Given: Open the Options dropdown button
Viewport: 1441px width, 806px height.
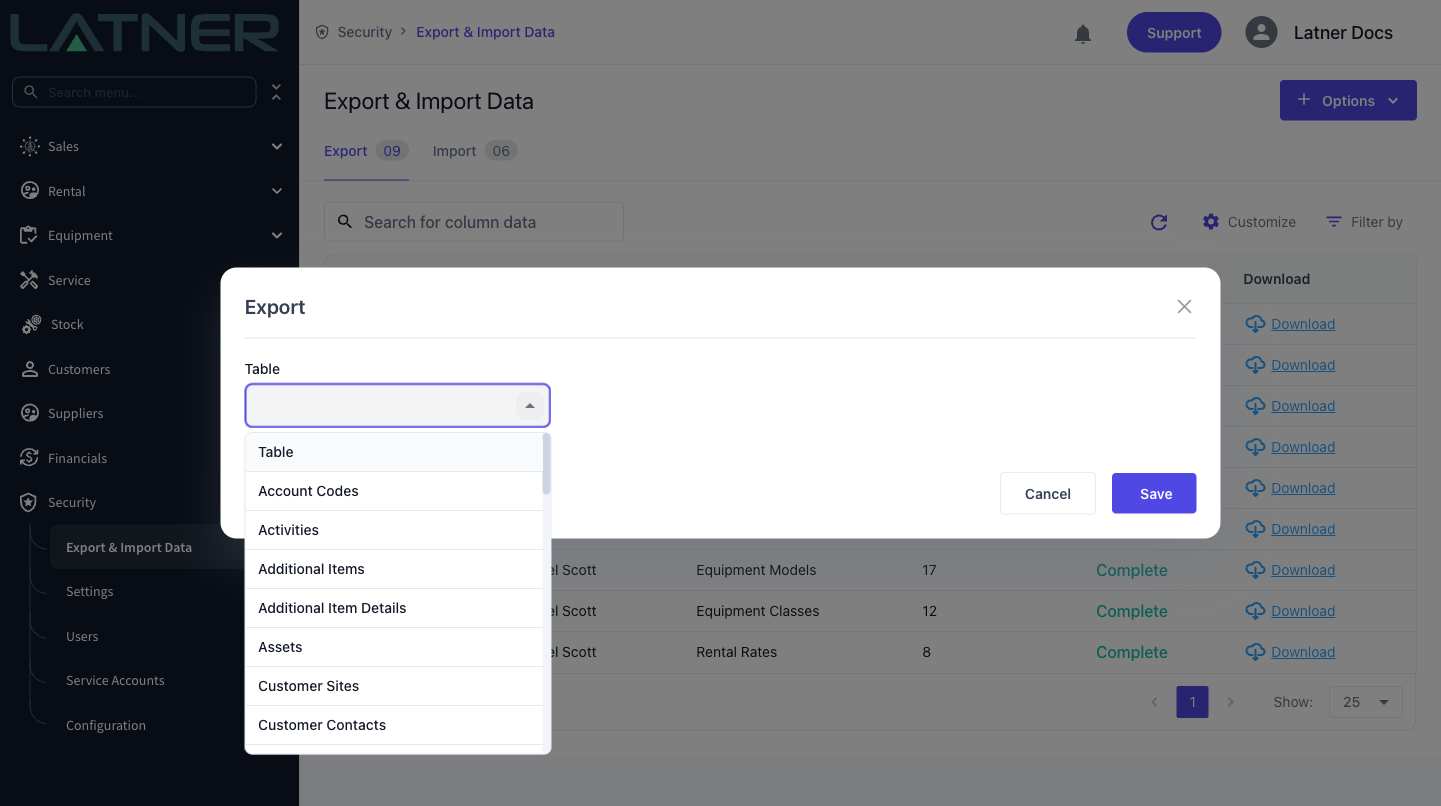Looking at the screenshot, I should click(x=1348, y=100).
